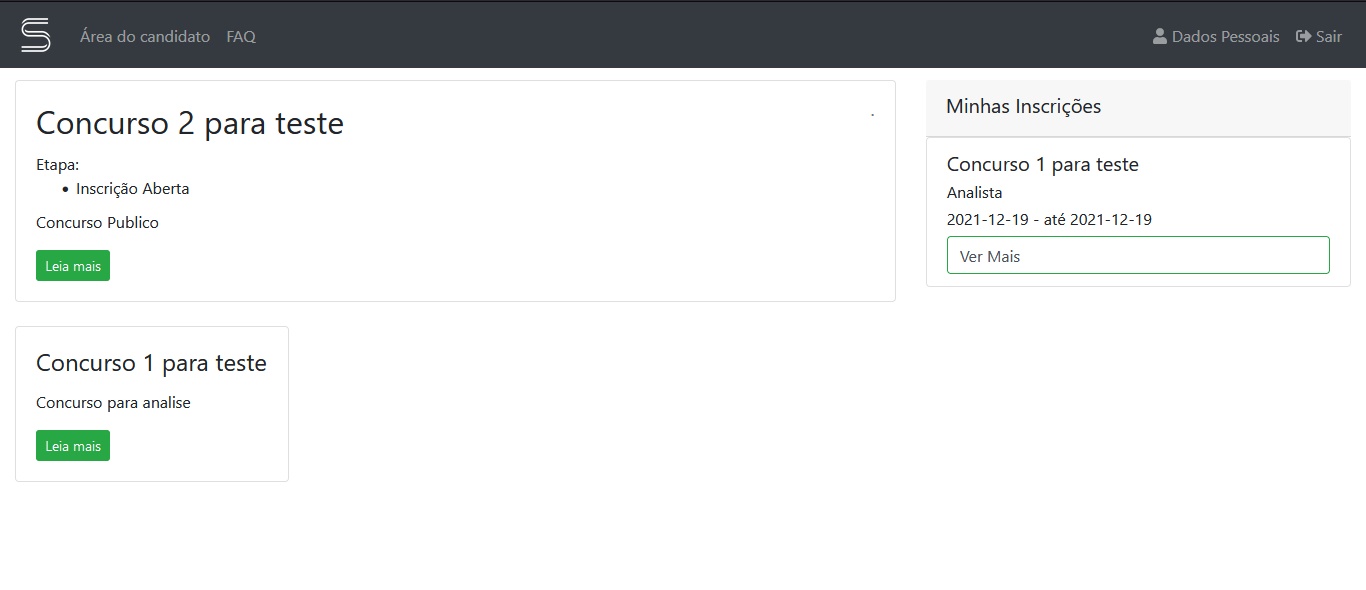Viewport: 1366px width, 590px height.
Task: Click the sign-out arrow icon beside Sair
Action: click(1303, 36)
